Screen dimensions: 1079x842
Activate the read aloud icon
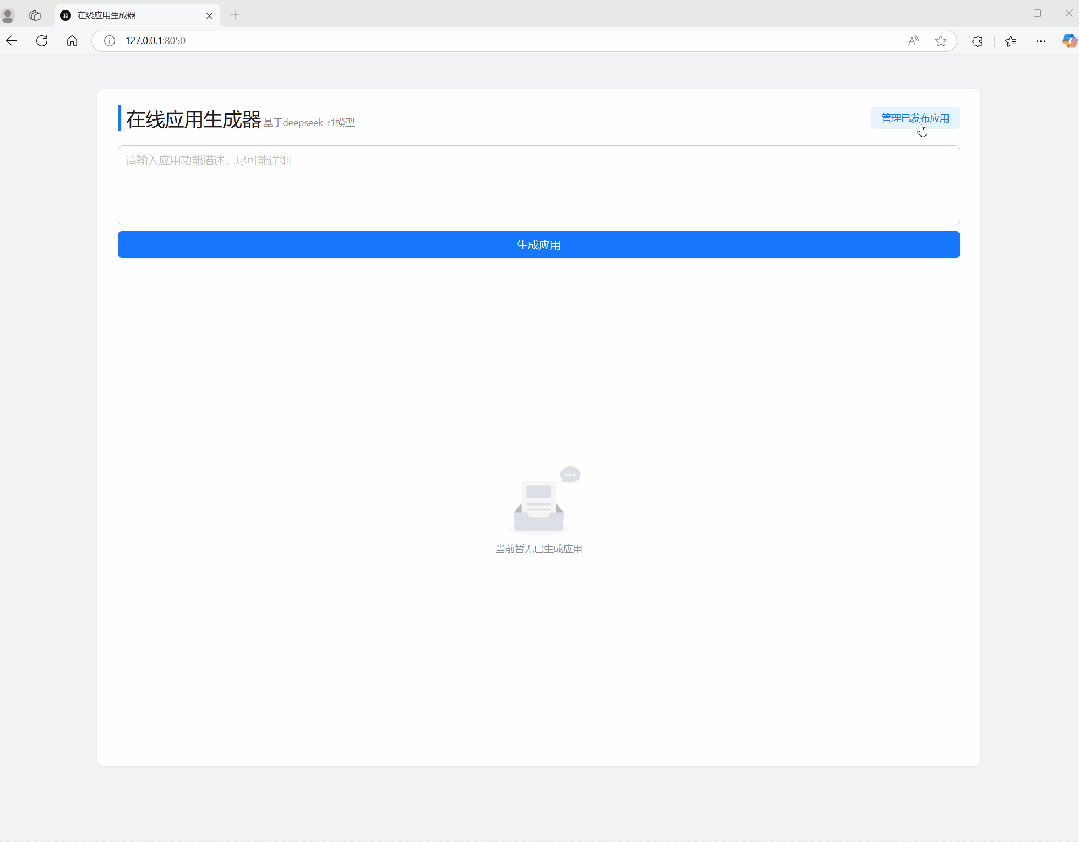[913, 41]
